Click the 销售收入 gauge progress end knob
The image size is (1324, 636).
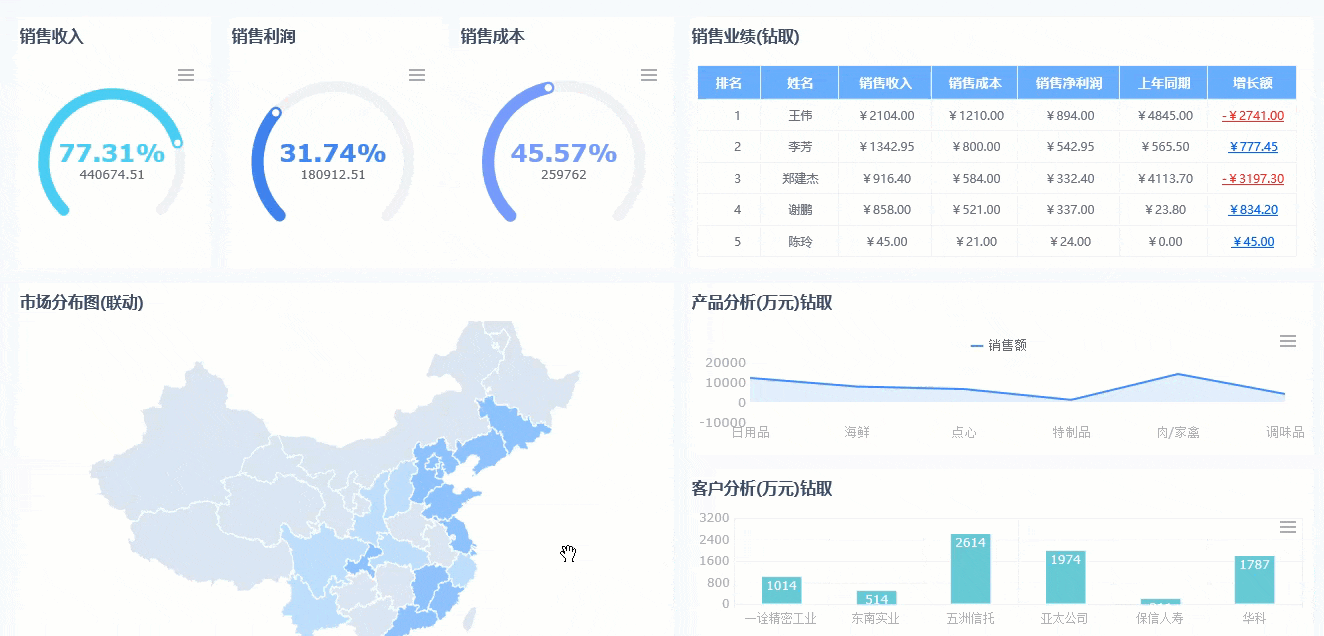(177, 143)
